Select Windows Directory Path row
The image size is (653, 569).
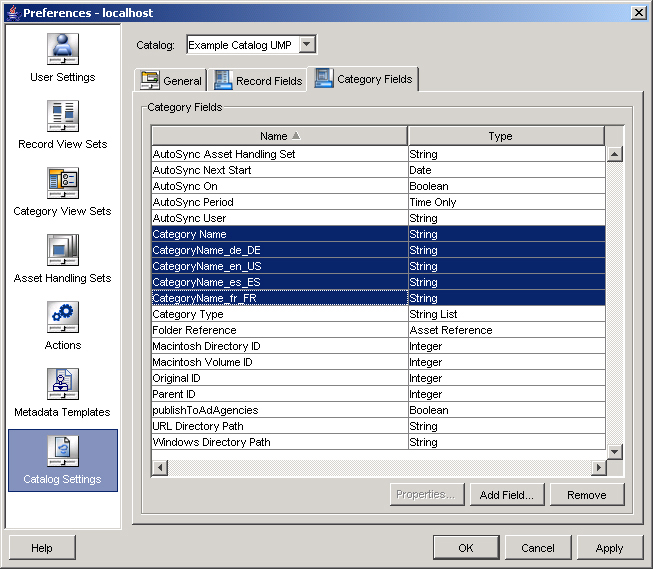click(378, 442)
